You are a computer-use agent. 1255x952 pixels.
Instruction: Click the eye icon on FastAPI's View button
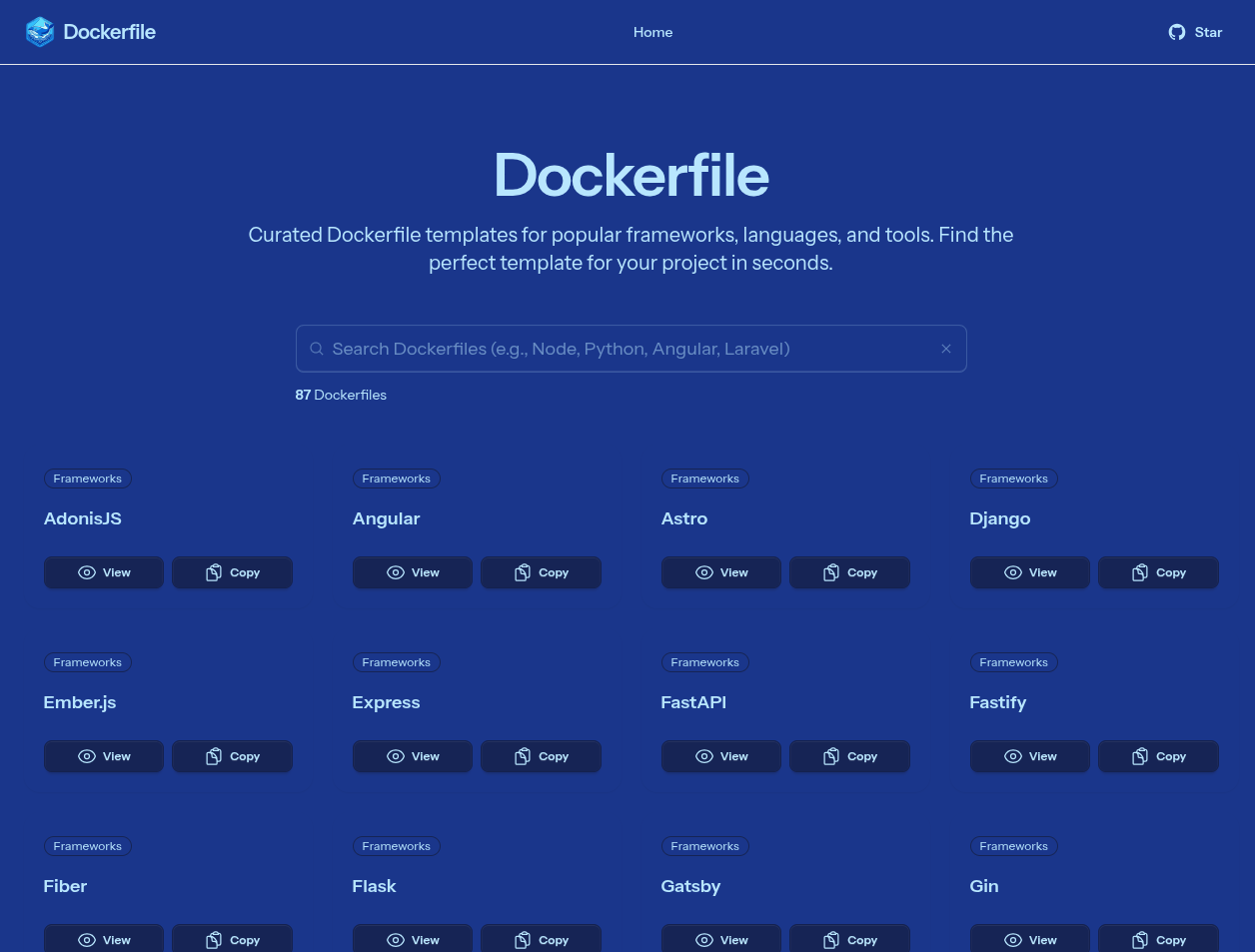tap(704, 756)
